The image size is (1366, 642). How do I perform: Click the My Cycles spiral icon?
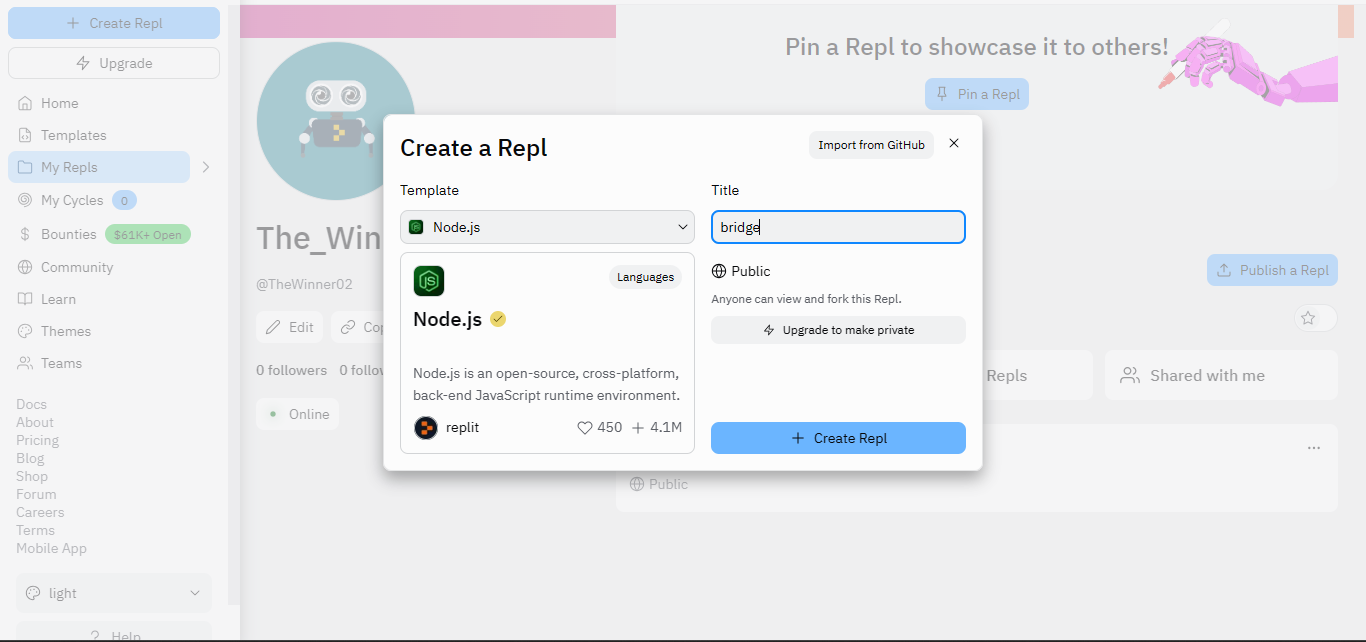click(x=25, y=200)
